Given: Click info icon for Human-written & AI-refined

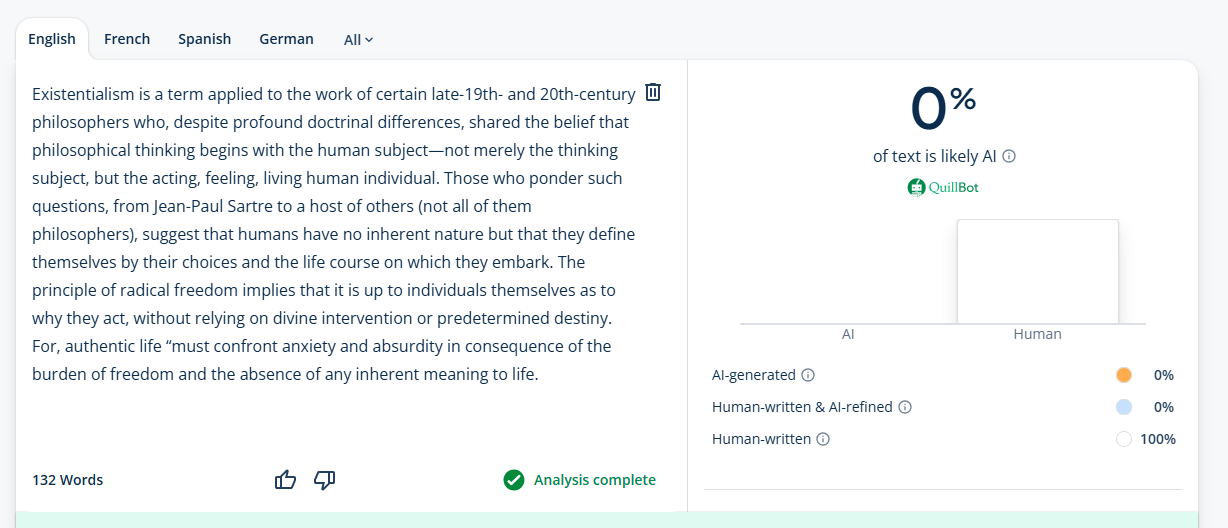Looking at the screenshot, I should pos(905,407).
